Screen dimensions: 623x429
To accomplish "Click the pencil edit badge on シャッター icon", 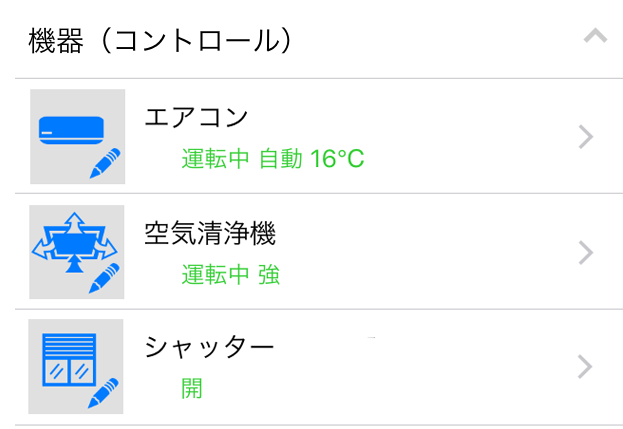I will 103,393.
